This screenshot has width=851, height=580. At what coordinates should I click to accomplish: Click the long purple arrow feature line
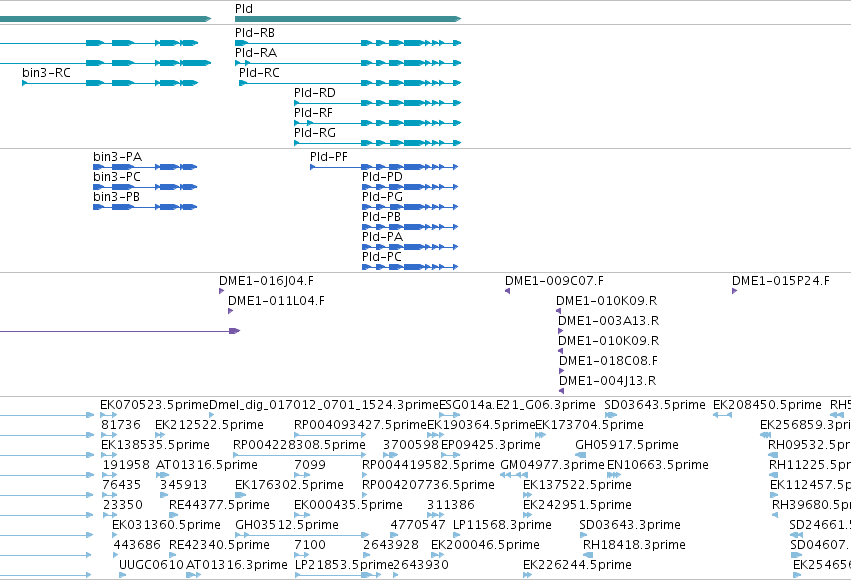pos(119,331)
